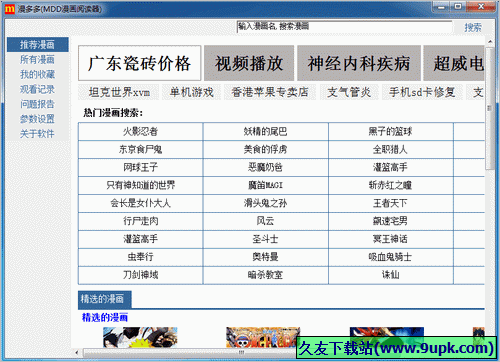Go to 我的收藏 in sidebar
This screenshot has height=362, width=500.
37,74
